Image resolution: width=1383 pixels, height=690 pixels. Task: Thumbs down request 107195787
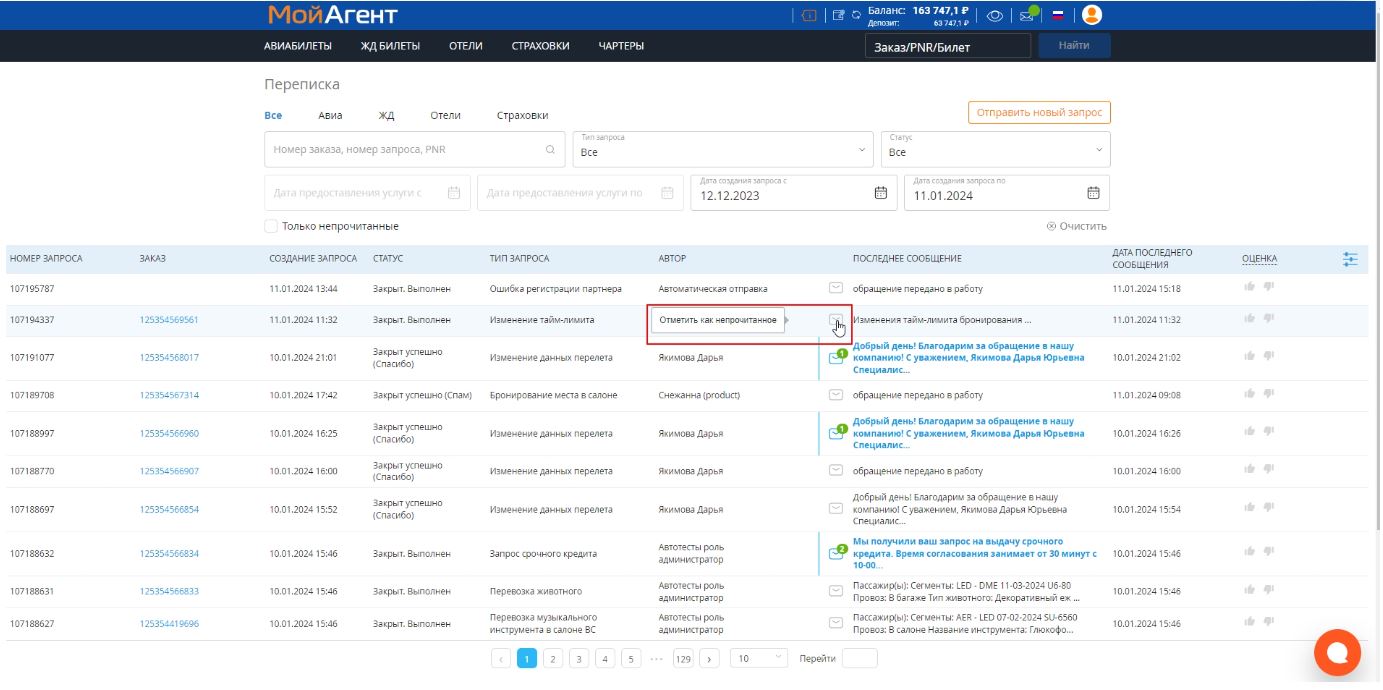coord(1268,288)
